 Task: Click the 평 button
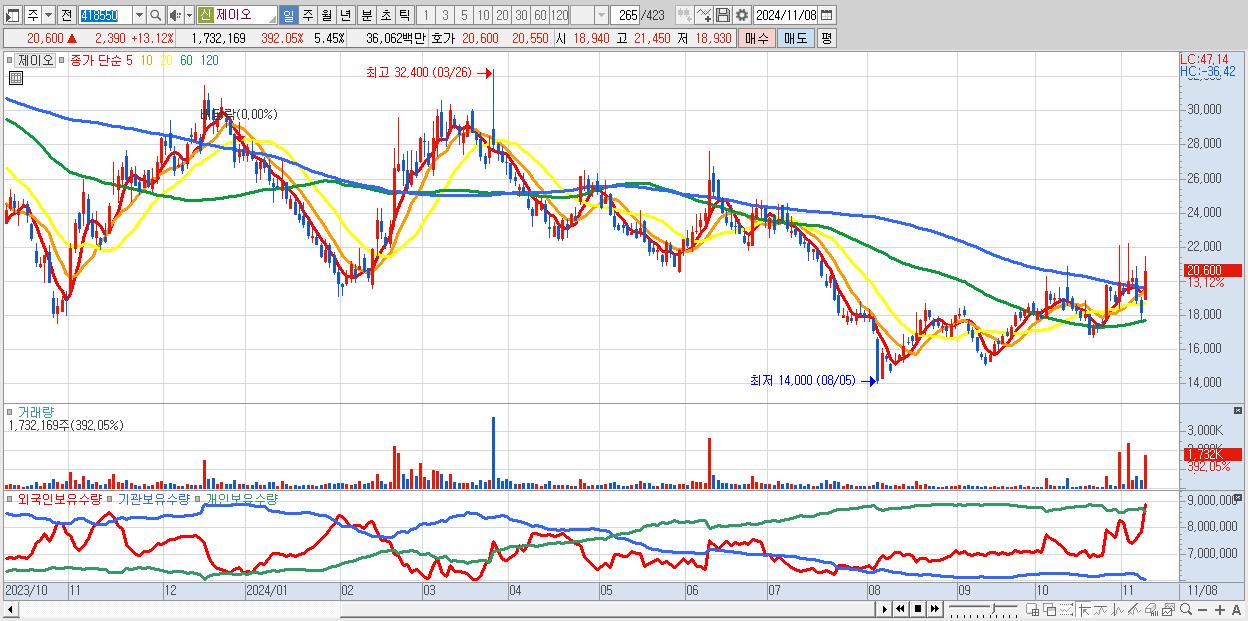tap(826, 38)
